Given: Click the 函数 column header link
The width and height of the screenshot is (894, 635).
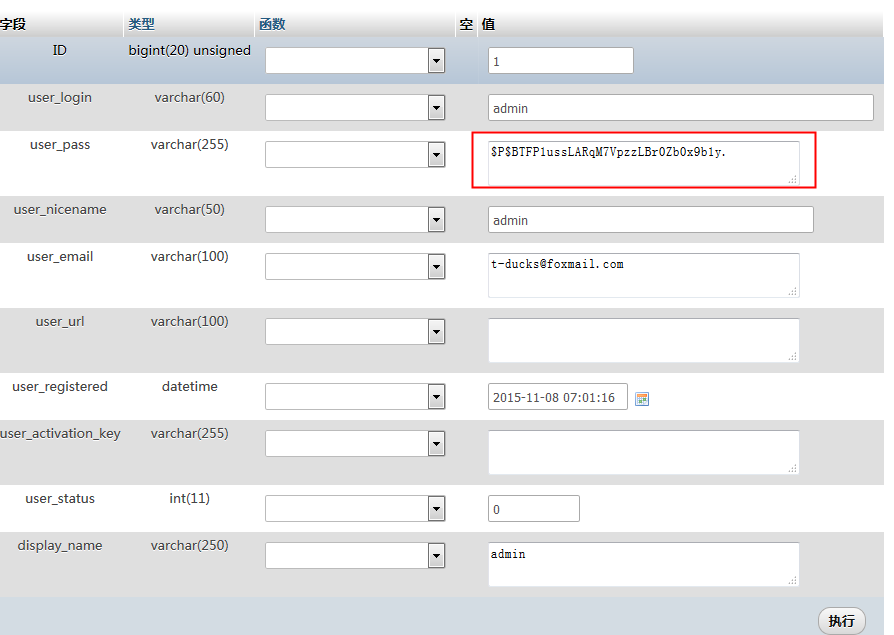Looking at the screenshot, I should (272, 24).
